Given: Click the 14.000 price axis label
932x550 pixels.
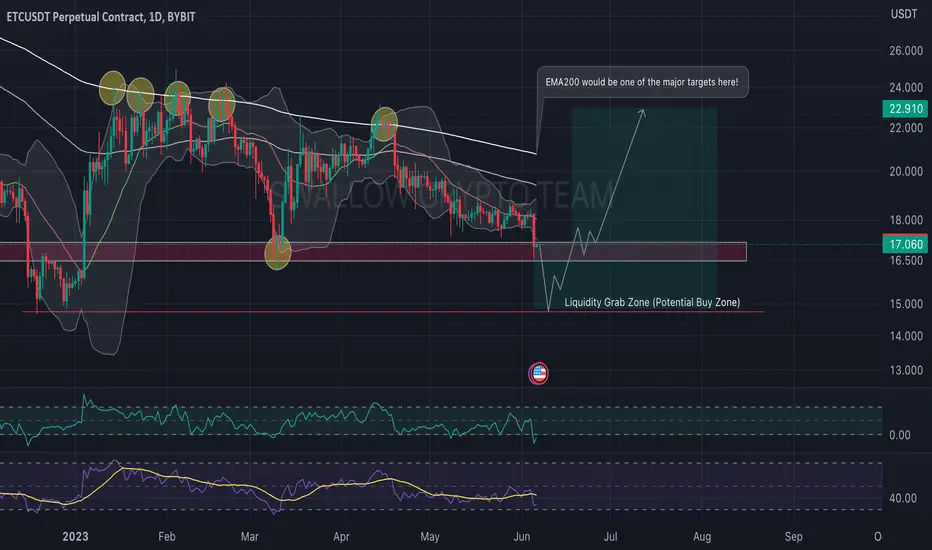Looking at the screenshot, I should point(906,336).
